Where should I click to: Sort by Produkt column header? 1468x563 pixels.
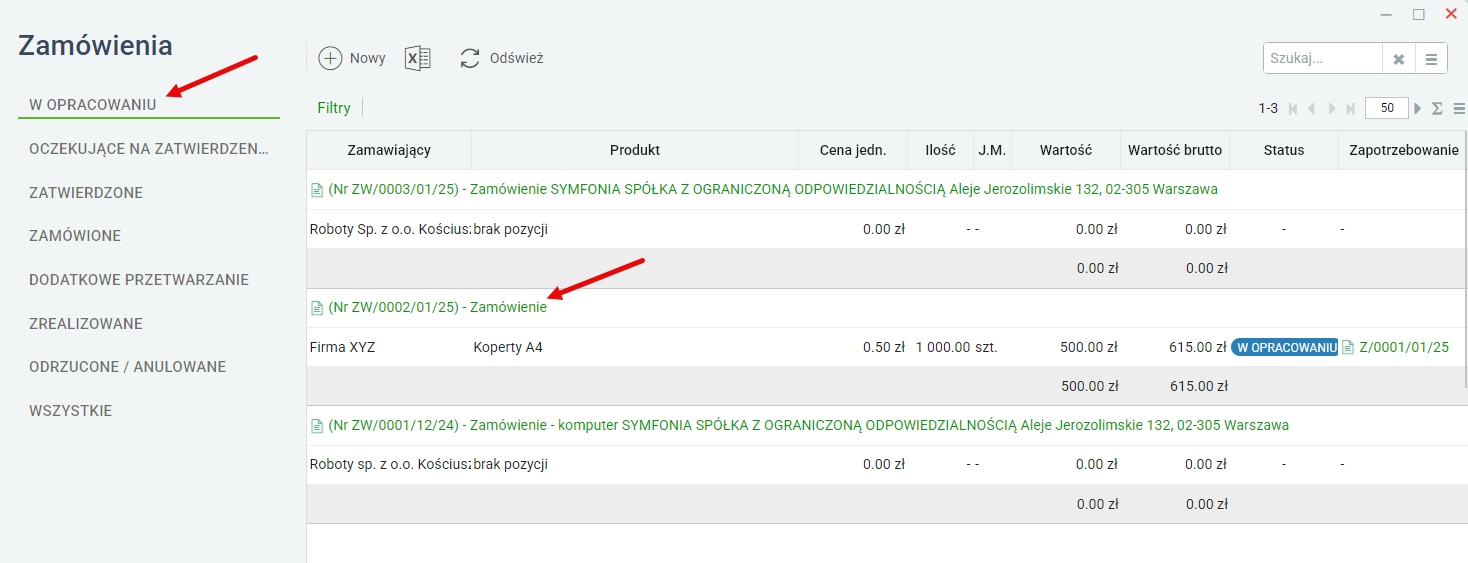635,150
